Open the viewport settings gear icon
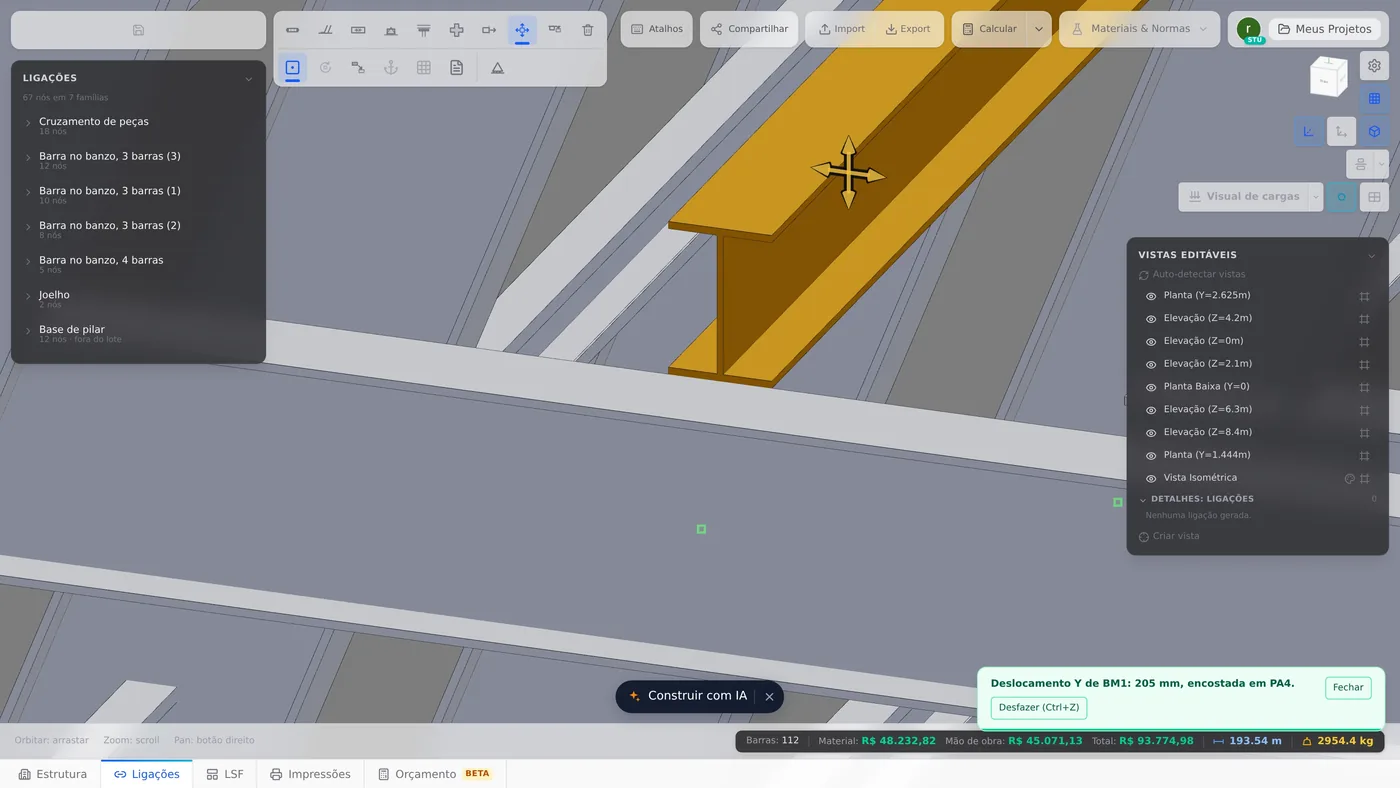Viewport: 1400px width, 788px height. 1375,66
